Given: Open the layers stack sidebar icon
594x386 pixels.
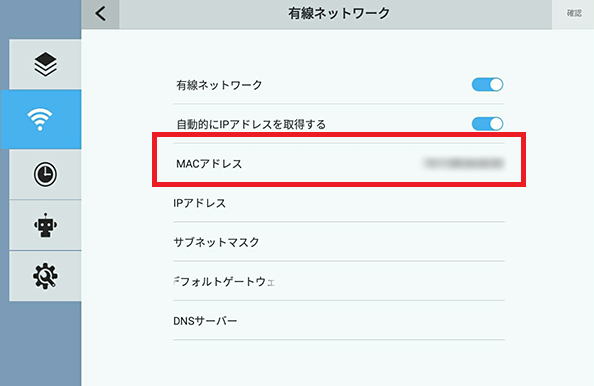Looking at the screenshot, I should [x=45, y=64].
